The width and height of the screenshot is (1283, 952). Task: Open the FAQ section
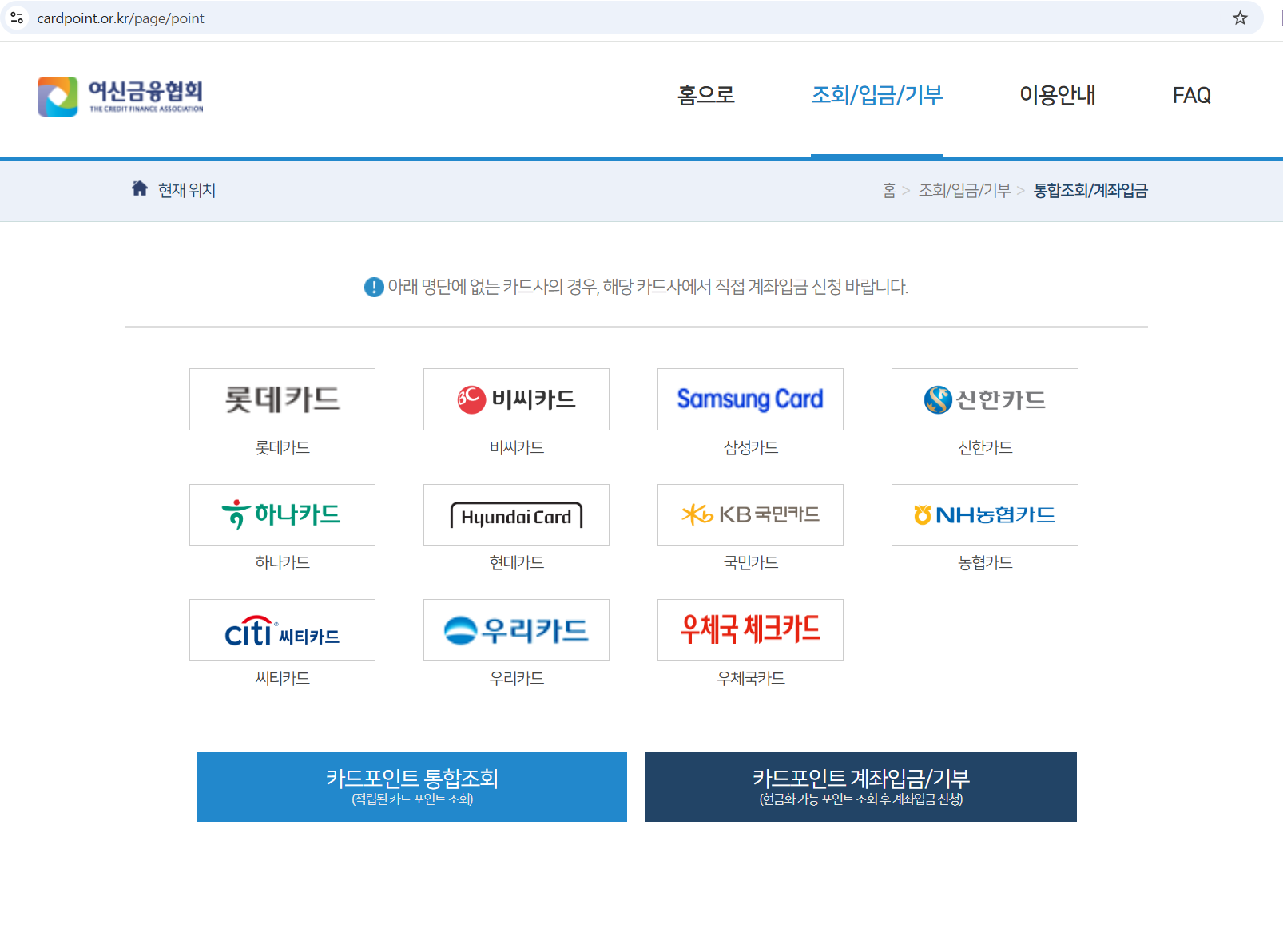(x=1191, y=95)
